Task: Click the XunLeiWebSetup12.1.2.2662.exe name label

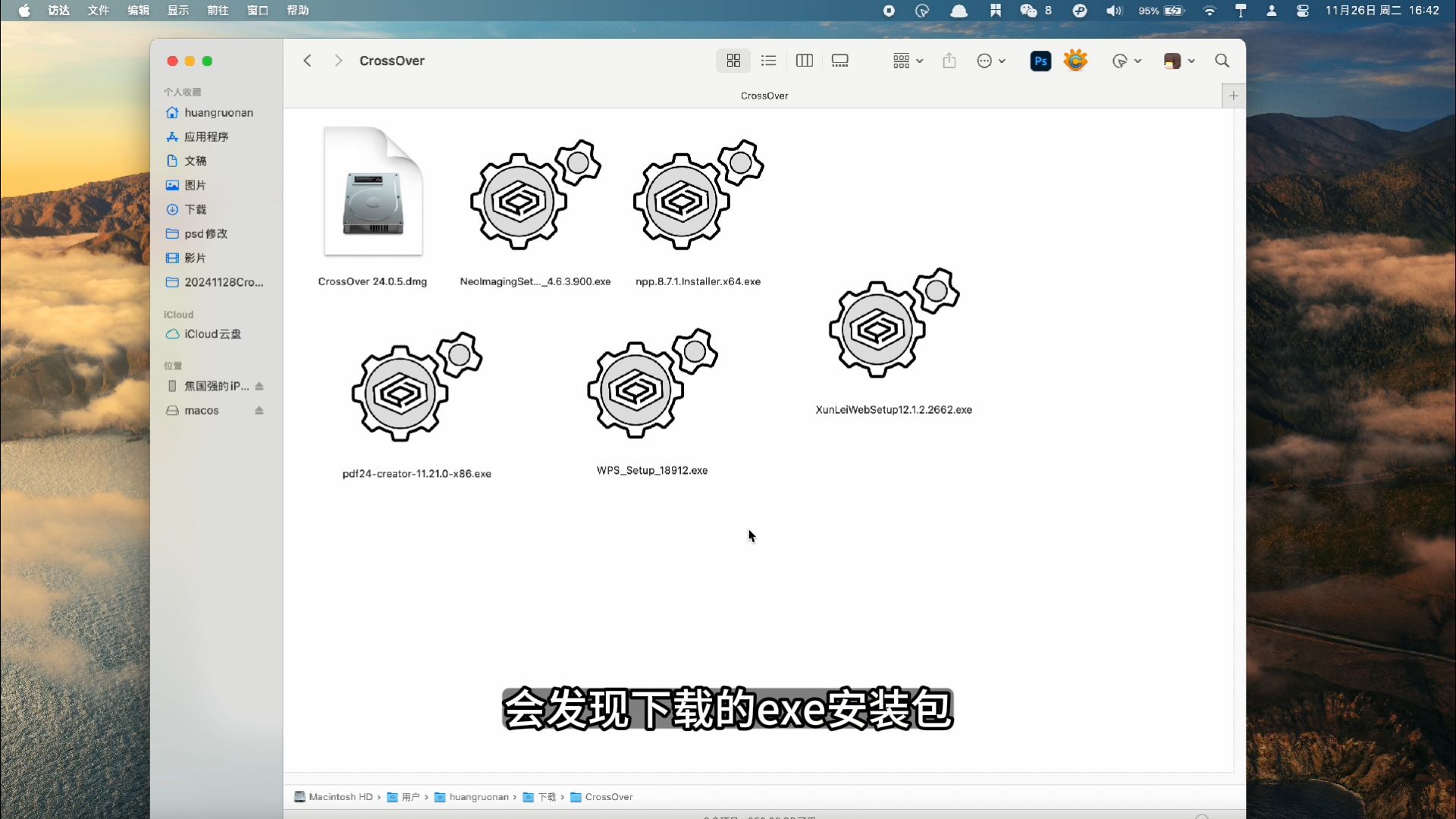Action: (894, 409)
